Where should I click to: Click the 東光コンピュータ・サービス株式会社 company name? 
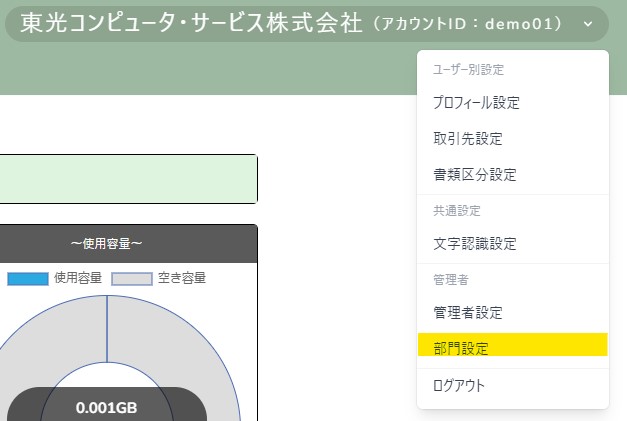click(191, 24)
